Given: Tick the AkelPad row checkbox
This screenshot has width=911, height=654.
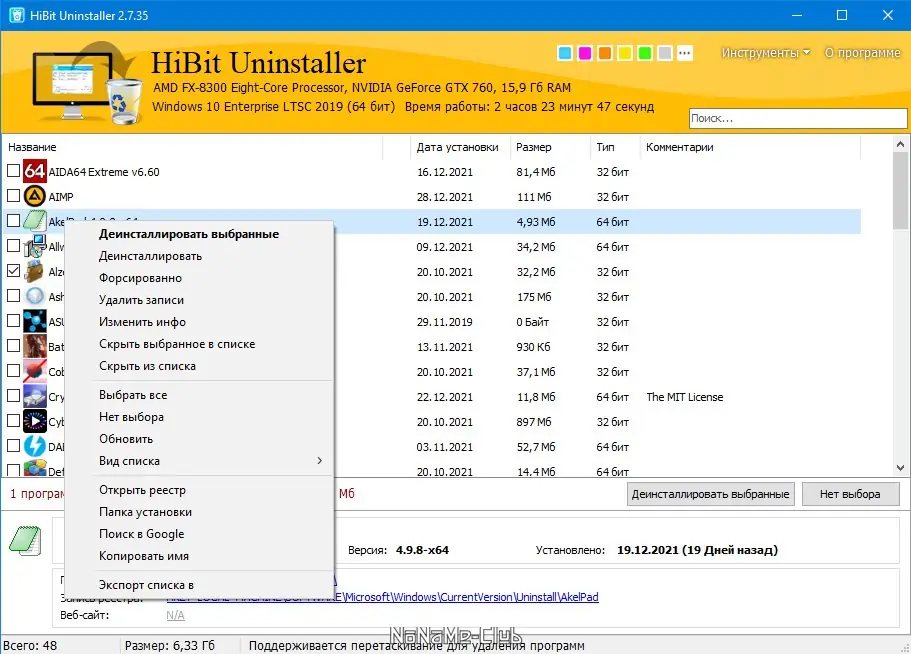Looking at the screenshot, I should coord(13,221).
